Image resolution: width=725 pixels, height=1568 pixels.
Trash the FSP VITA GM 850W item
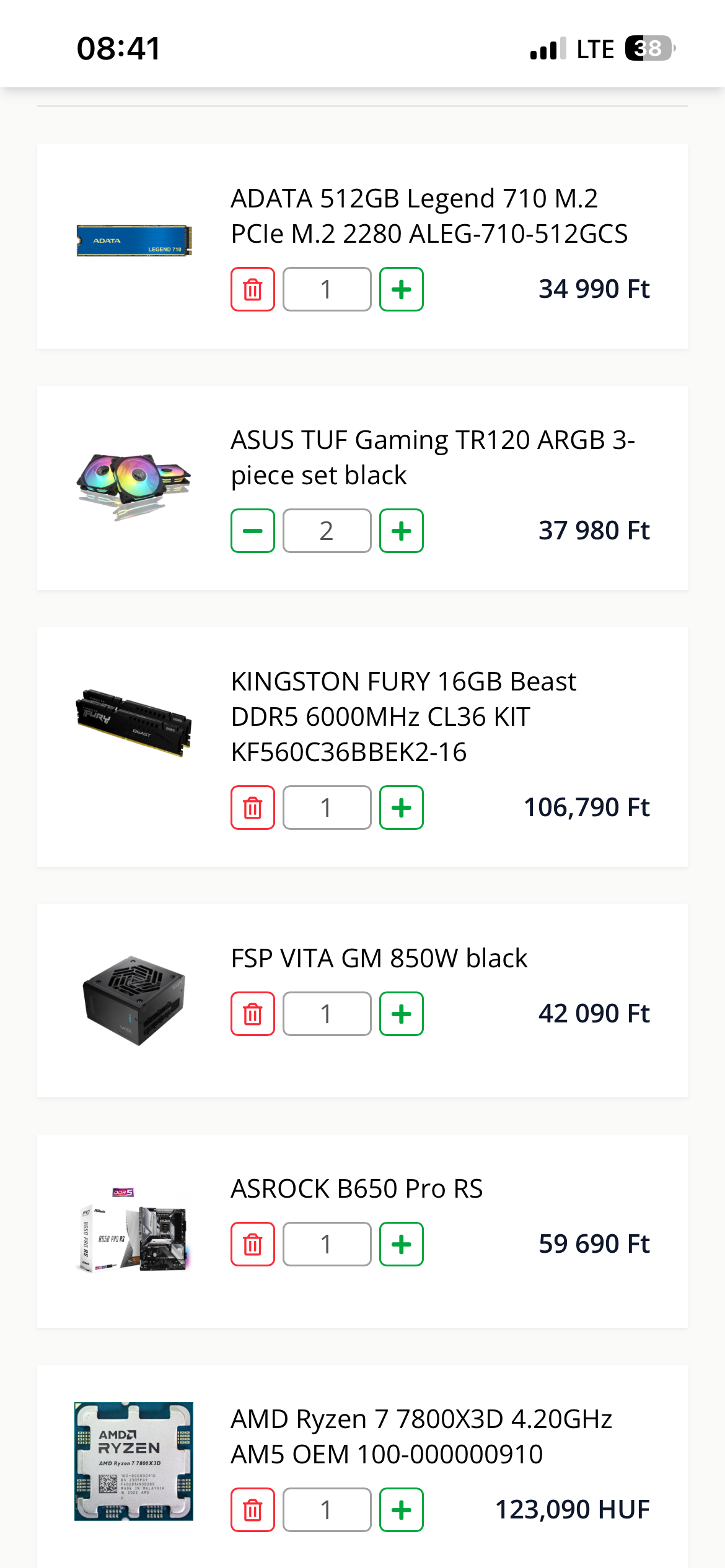coord(253,1014)
